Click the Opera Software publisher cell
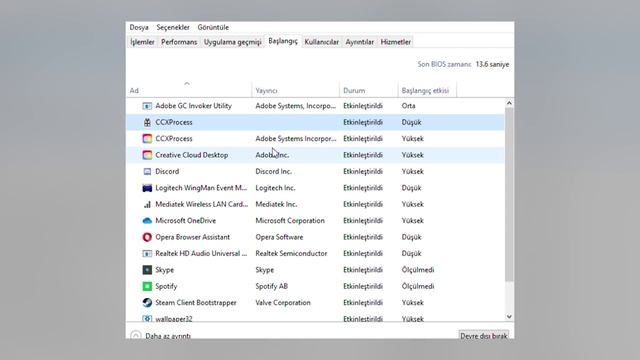640x360 pixels. point(279,237)
